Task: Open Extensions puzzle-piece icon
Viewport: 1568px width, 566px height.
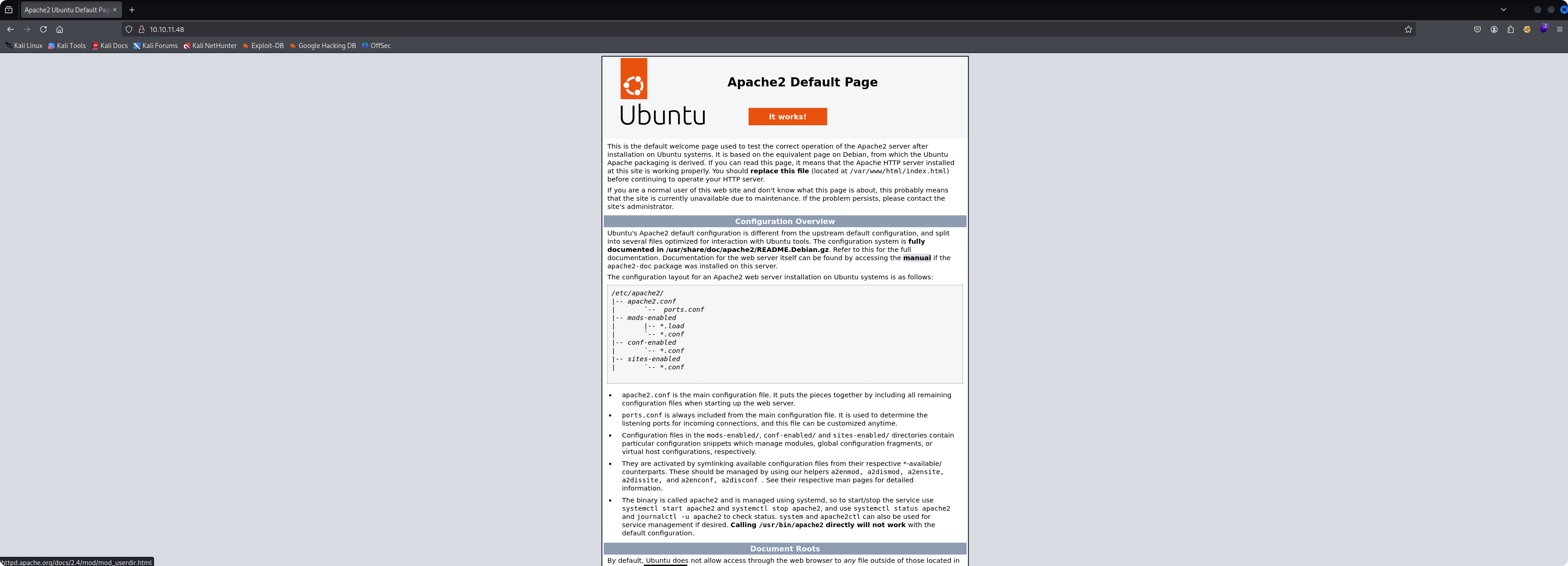Action: (1510, 29)
